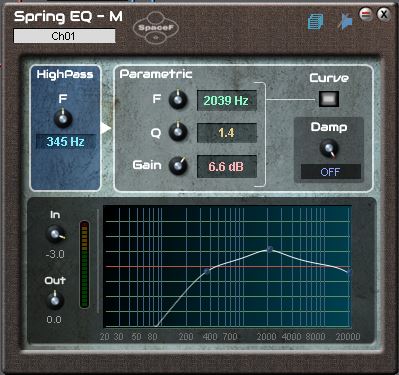Click the Ch01 channel name field

click(64, 36)
